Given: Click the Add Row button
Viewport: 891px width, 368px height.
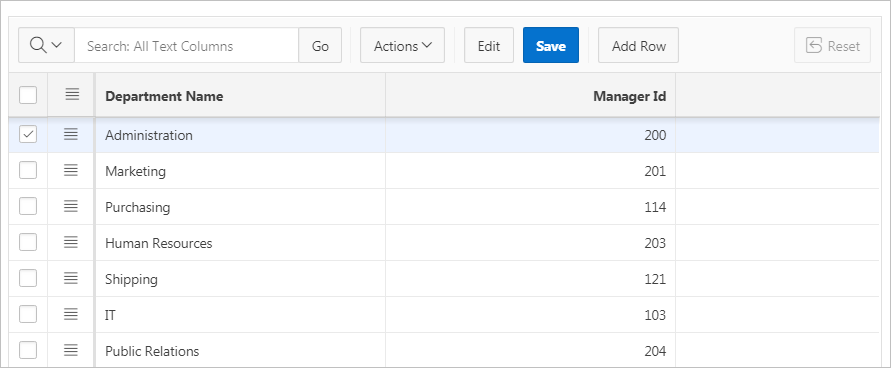Looking at the screenshot, I should tap(638, 45).
